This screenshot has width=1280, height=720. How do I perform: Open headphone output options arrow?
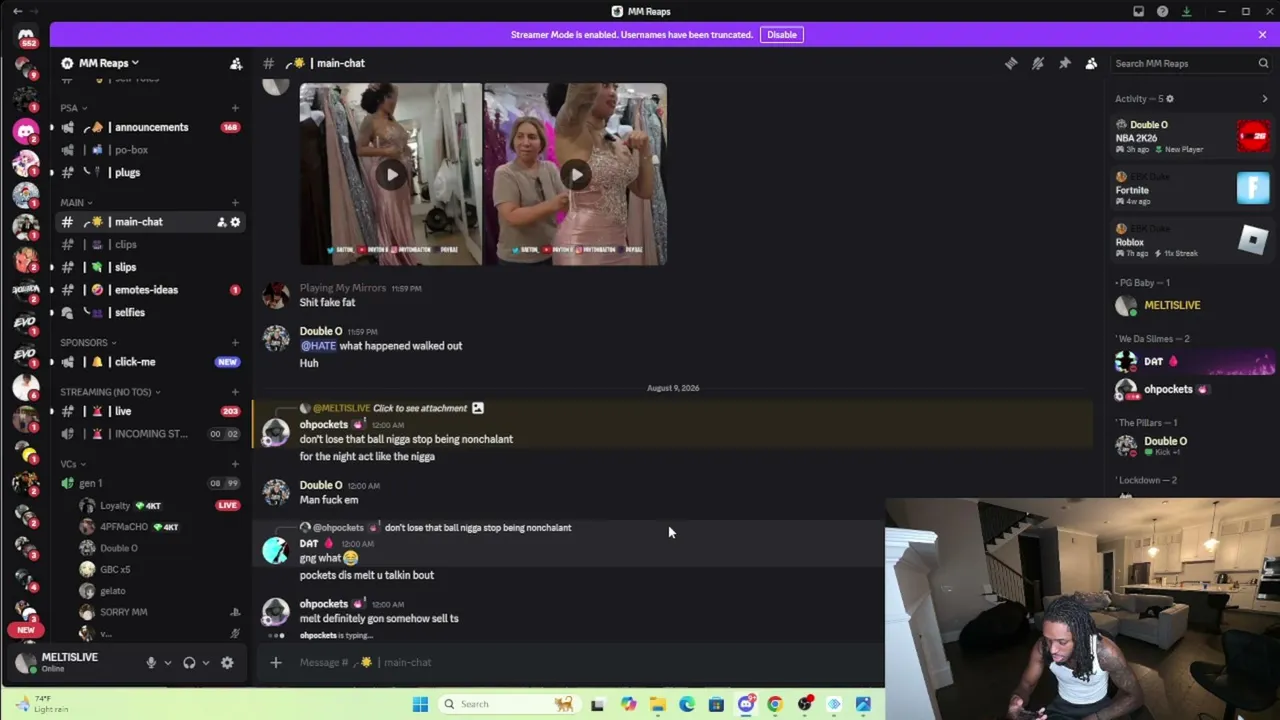tap(205, 662)
